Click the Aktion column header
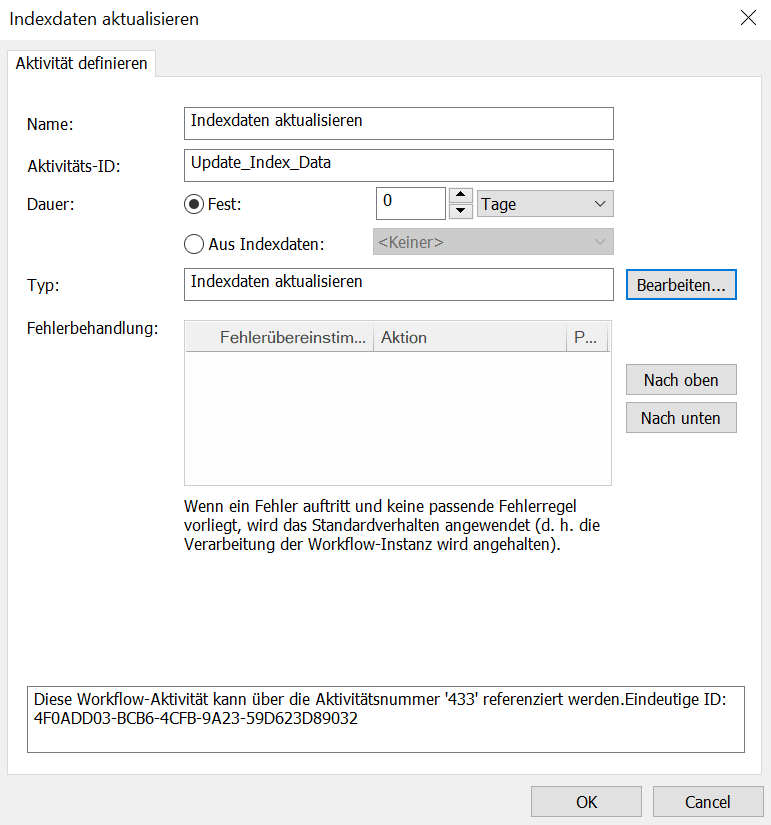Screen dimensions: 771x825 pyautogui.click(x=468, y=338)
